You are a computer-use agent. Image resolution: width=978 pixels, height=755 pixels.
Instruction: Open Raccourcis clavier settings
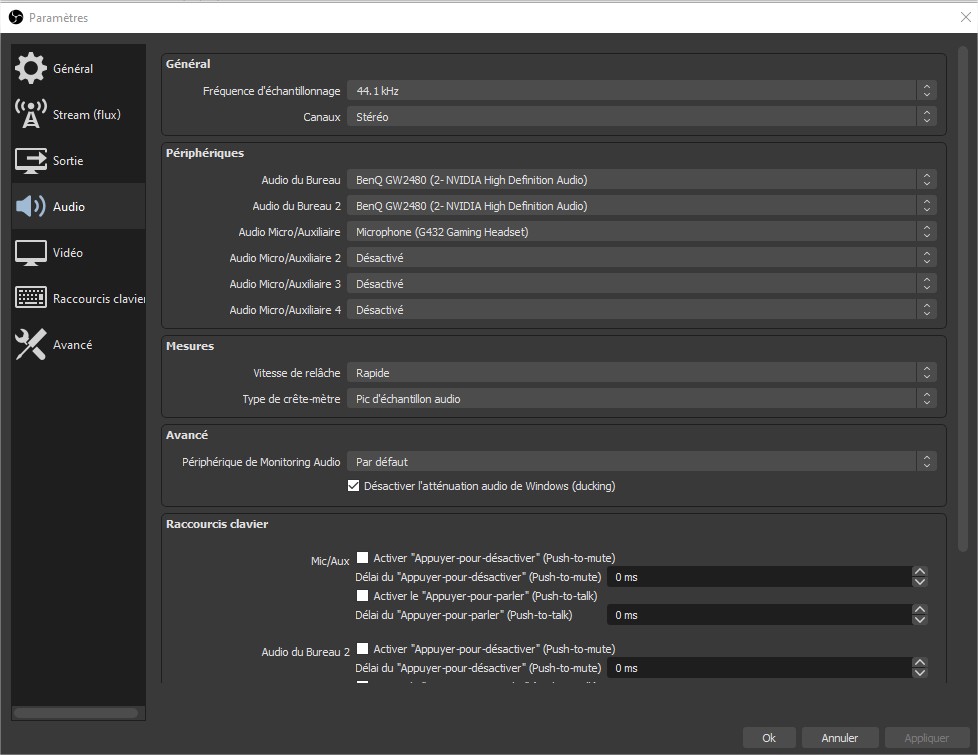[79, 298]
